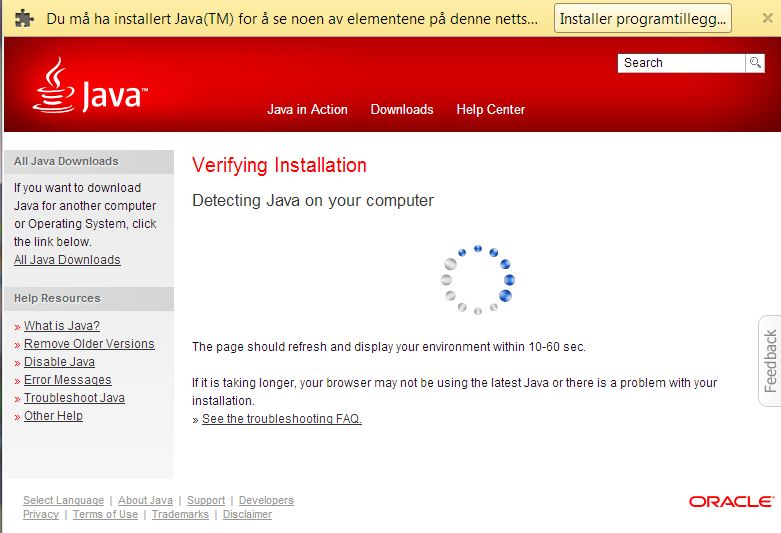Click Support footer link
The height and width of the screenshot is (533, 781).
[x=206, y=500]
